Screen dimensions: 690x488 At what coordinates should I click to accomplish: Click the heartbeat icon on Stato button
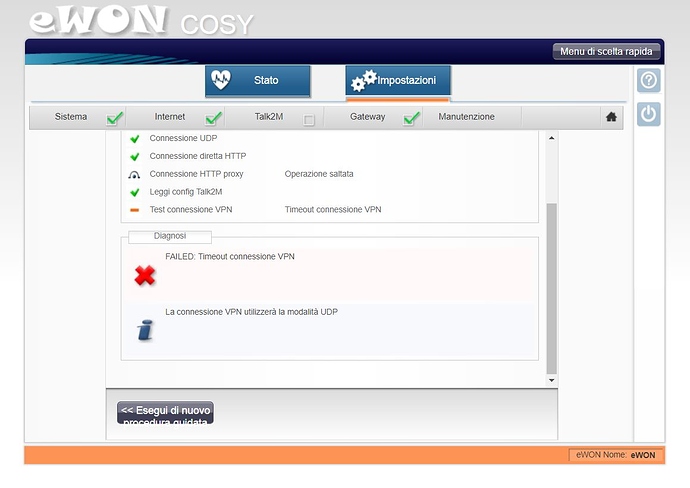[x=220, y=80]
